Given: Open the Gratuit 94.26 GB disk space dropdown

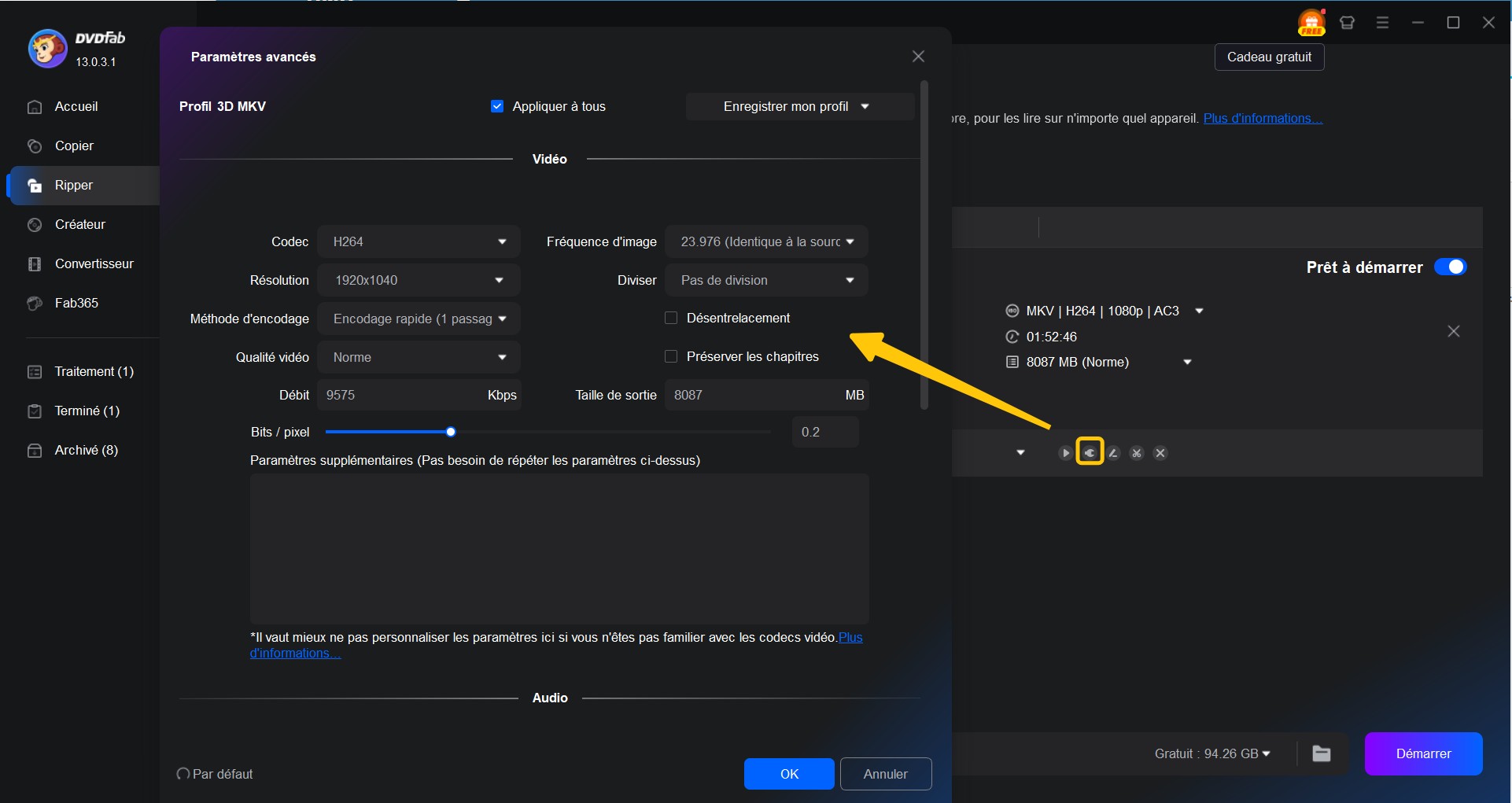Looking at the screenshot, I should (1212, 753).
